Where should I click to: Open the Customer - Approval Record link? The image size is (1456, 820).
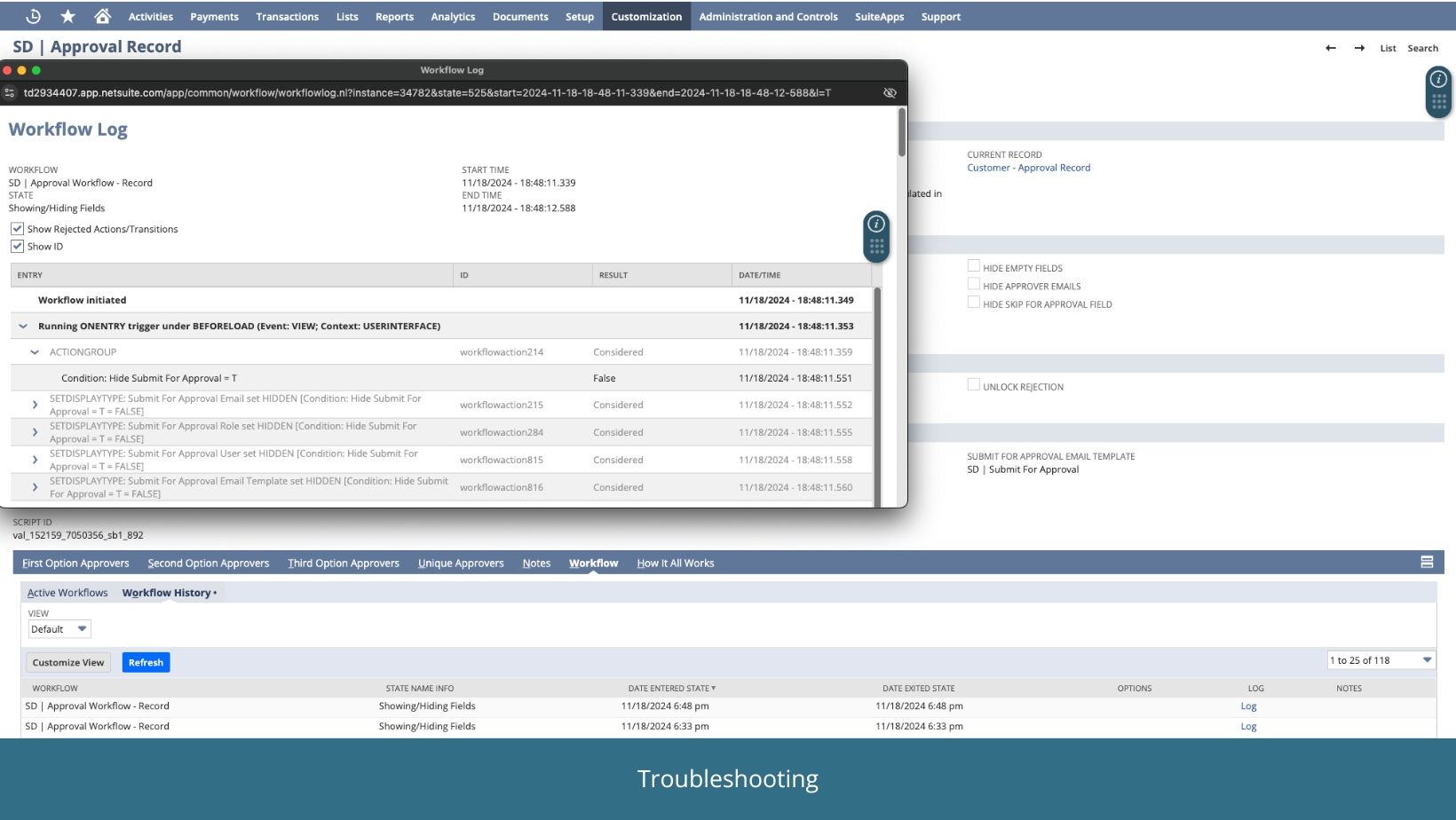tap(1029, 168)
